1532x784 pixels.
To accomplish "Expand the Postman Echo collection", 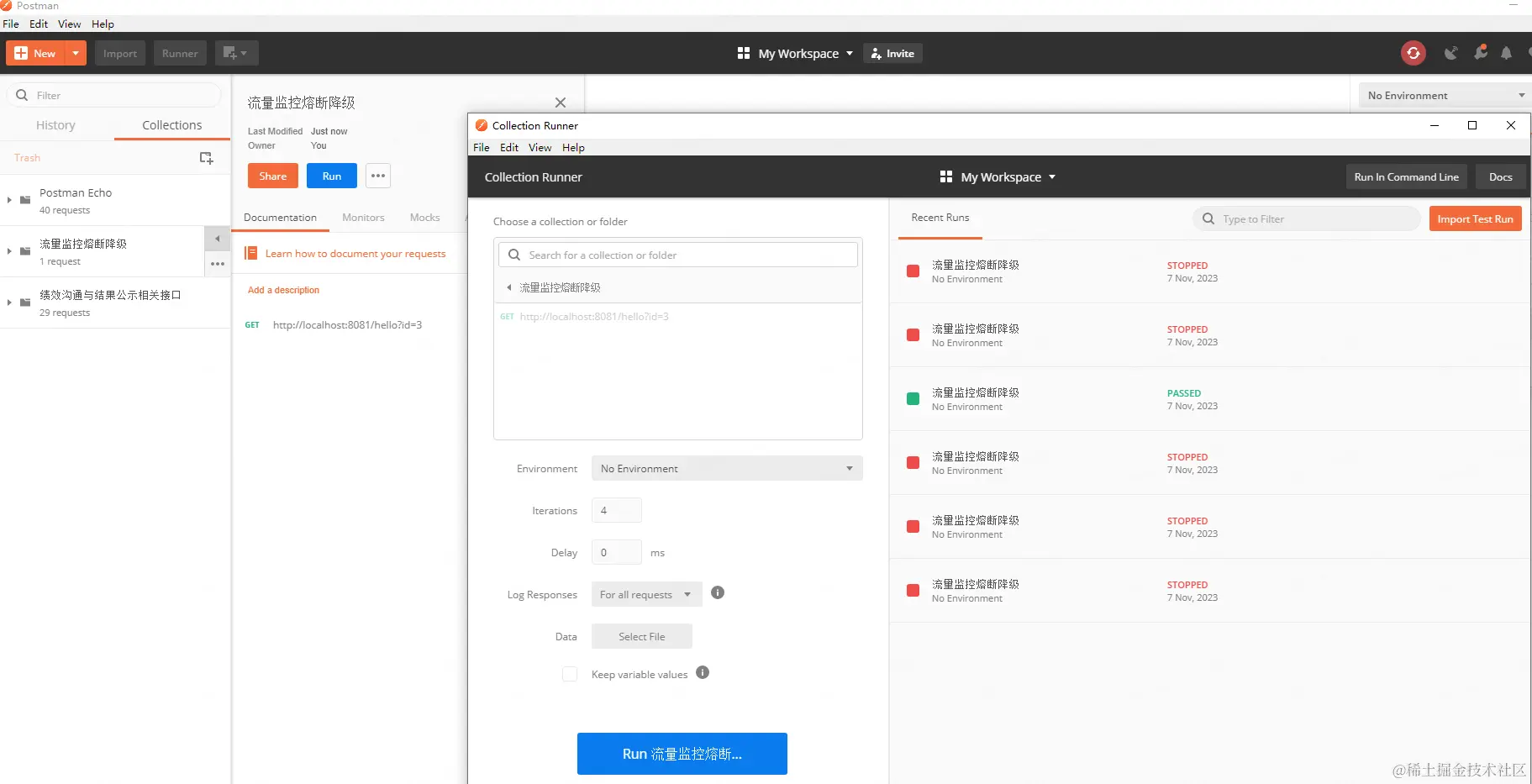I will pos(9,200).
